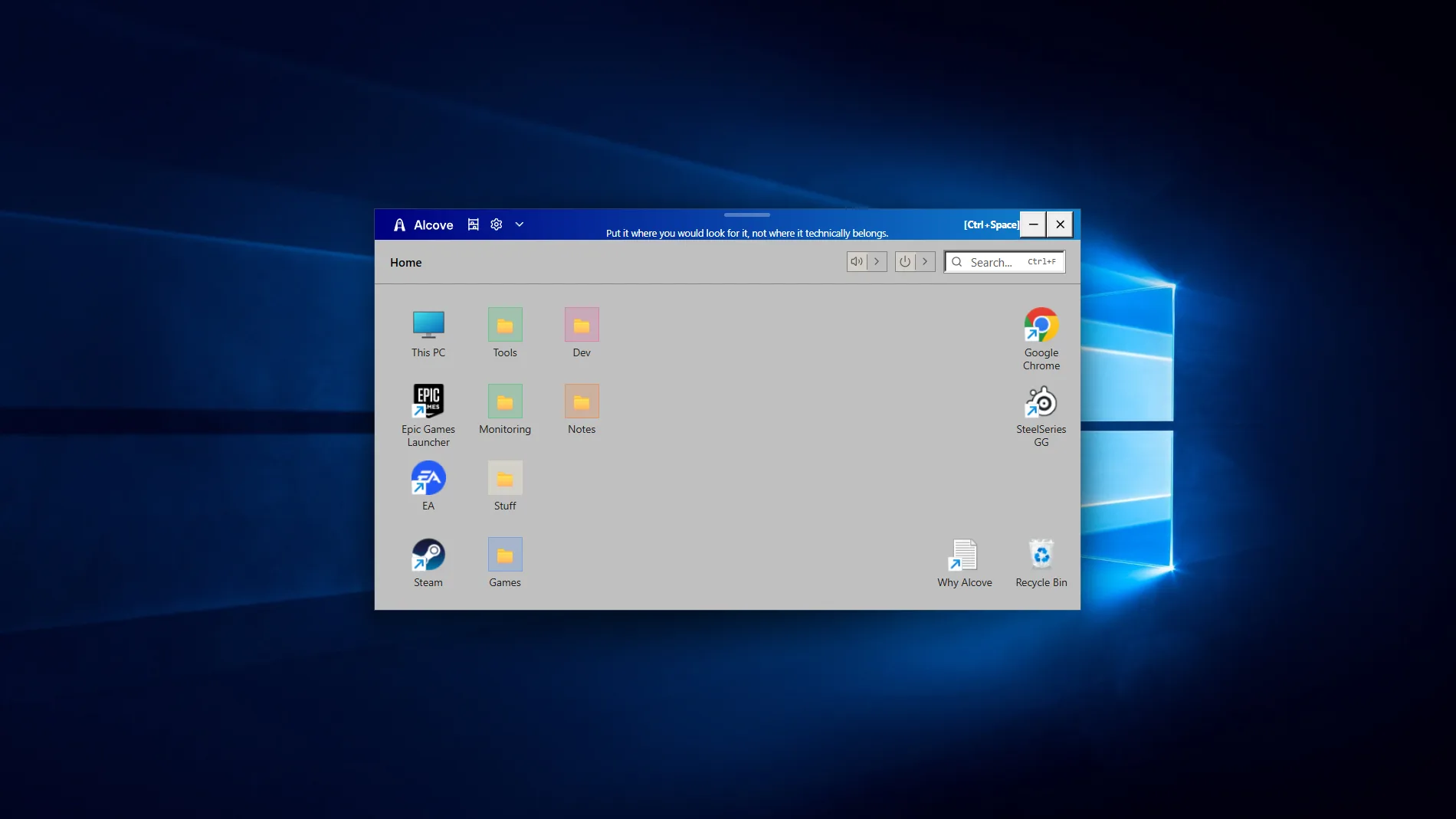Launch Epic Games Launcher shortcut
Image resolution: width=1456 pixels, height=819 pixels.
coord(428,416)
